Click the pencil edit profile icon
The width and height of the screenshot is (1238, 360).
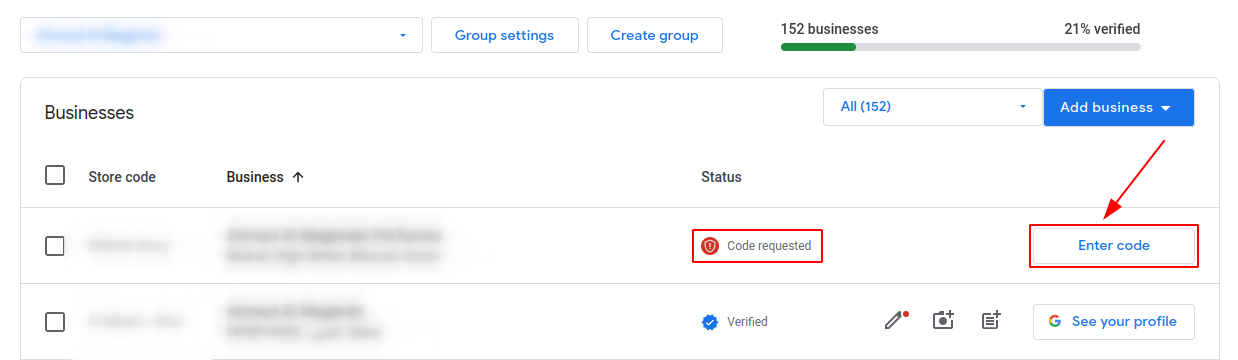[x=895, y=321]
